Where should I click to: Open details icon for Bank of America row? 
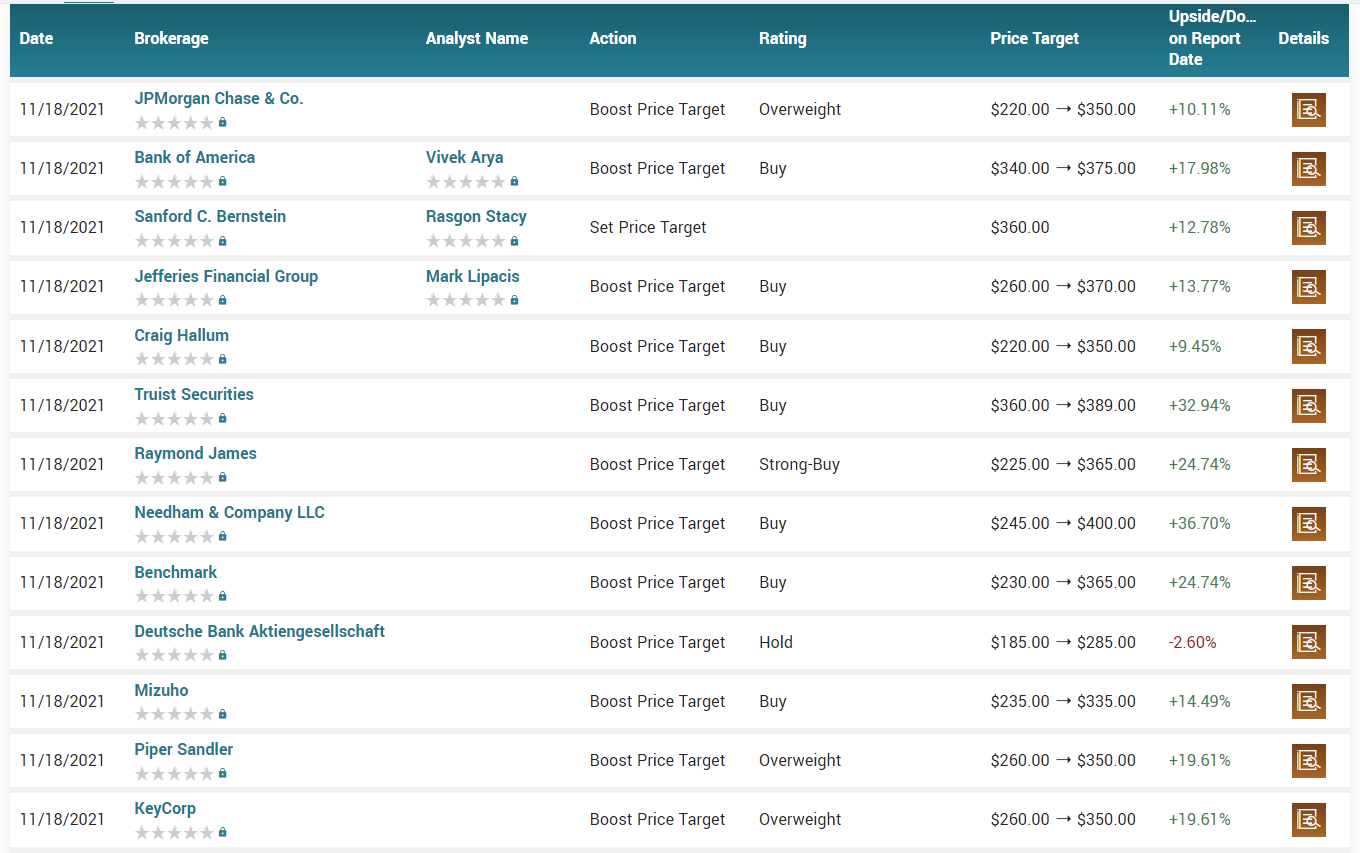(x=1308, y=168)
